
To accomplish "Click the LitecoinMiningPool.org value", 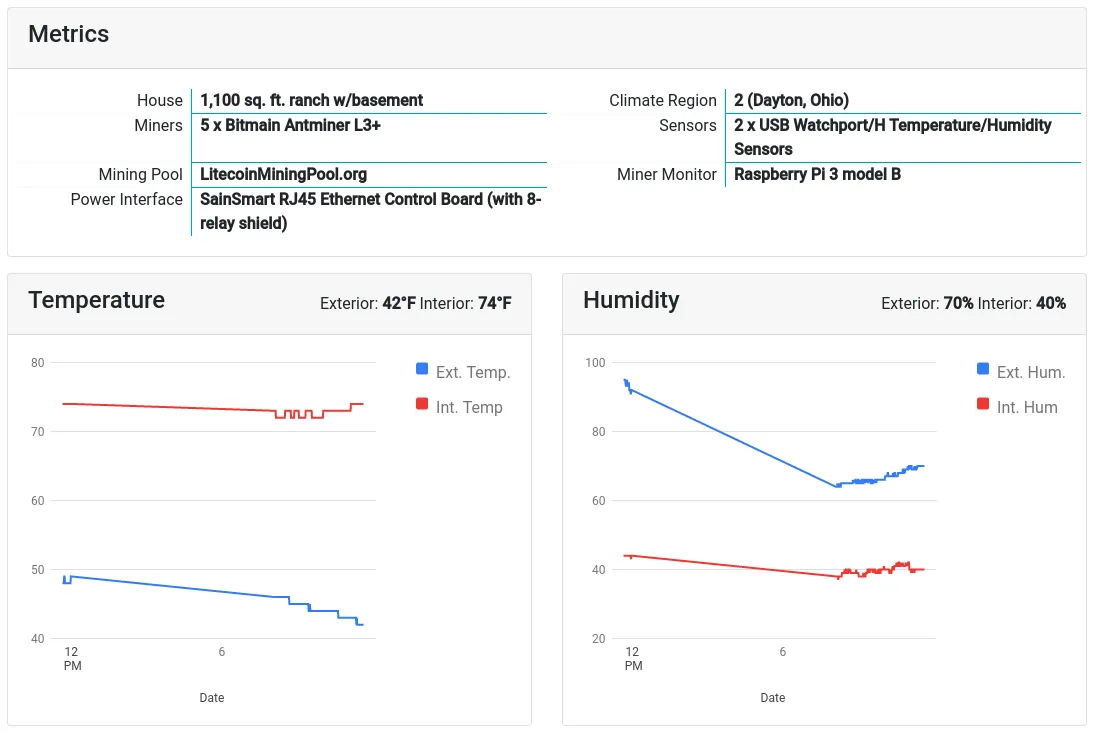I will [284, 175].
